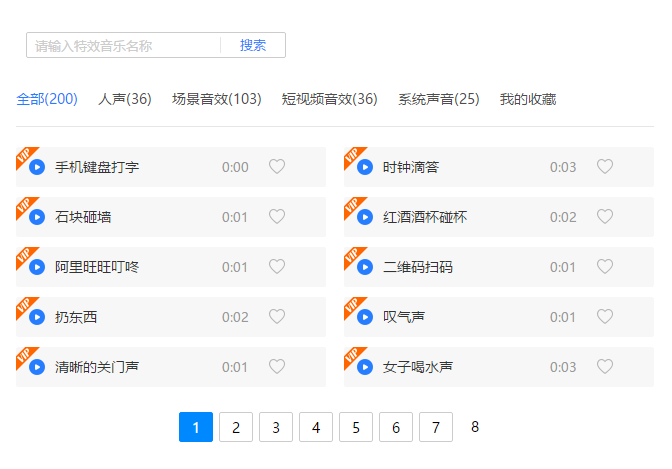Open the 系统声音(25) tab
This screenshot has width=672, height=469.
pyautogui.click(x=438, y=99)
